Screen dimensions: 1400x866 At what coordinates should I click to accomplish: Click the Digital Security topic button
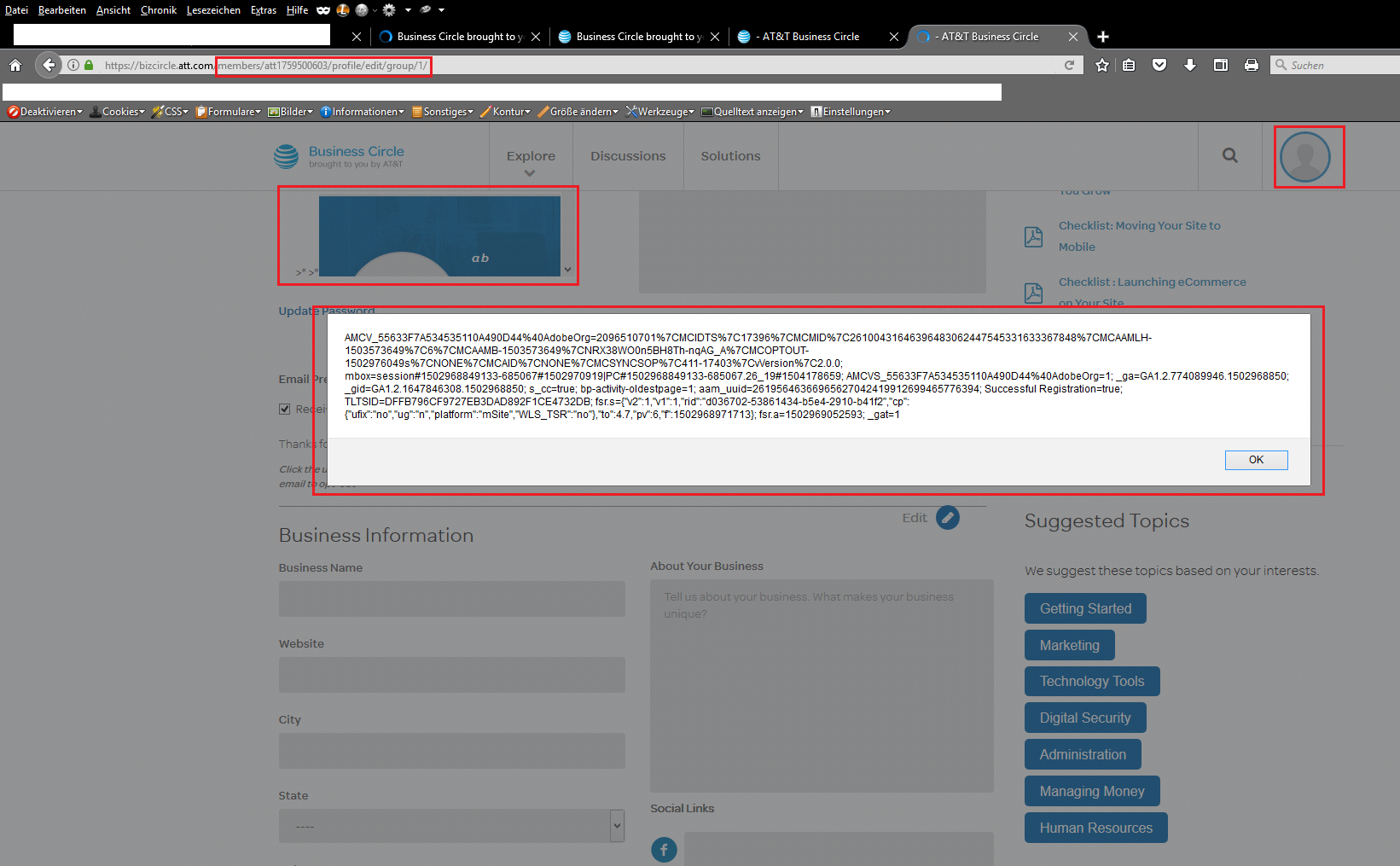pyautogui.click(x=1085, y=718)
